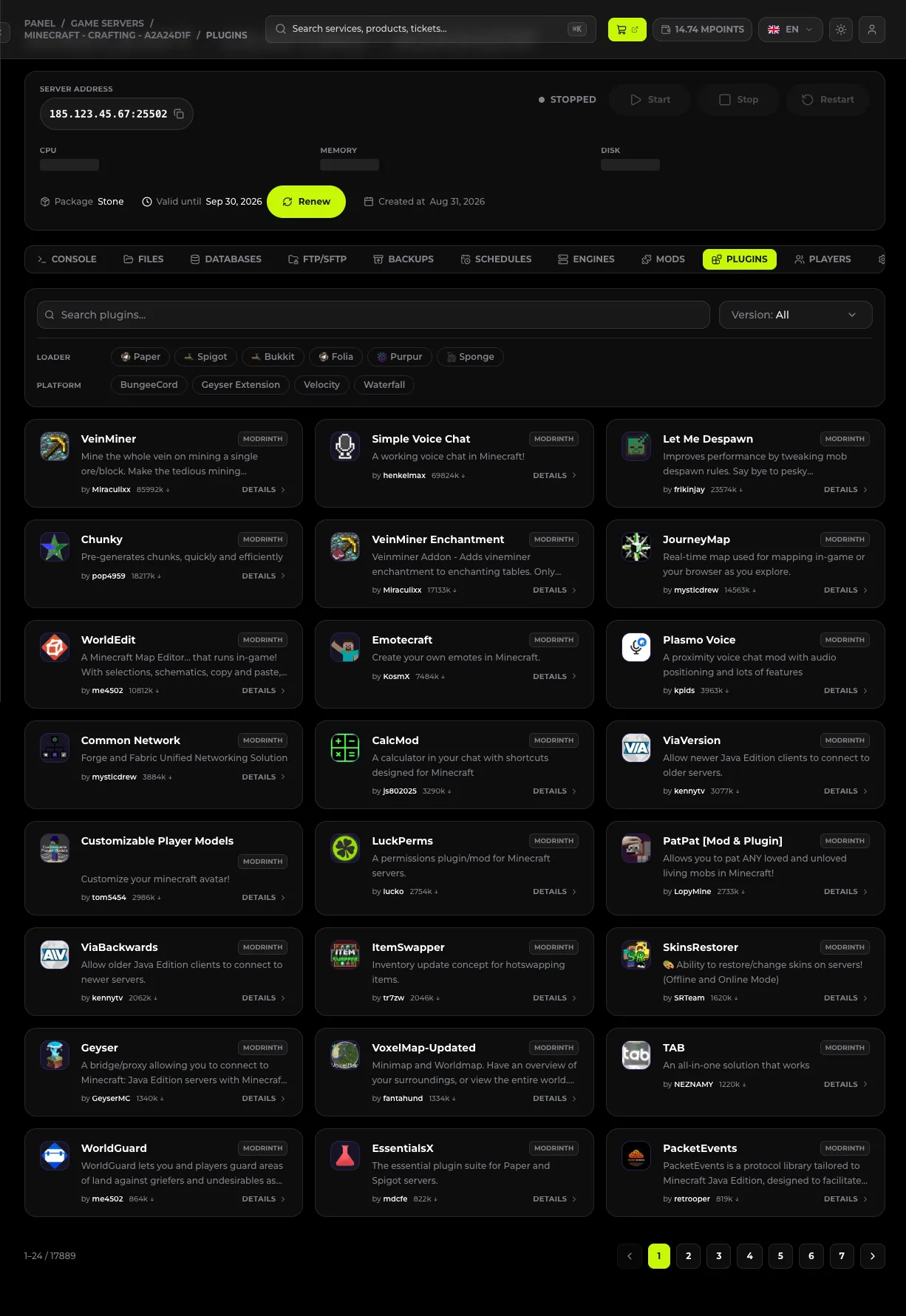Toggle the light/dark theme icon
The height and width of the screenshot is (1316, 906).
(x=841, y=30)
